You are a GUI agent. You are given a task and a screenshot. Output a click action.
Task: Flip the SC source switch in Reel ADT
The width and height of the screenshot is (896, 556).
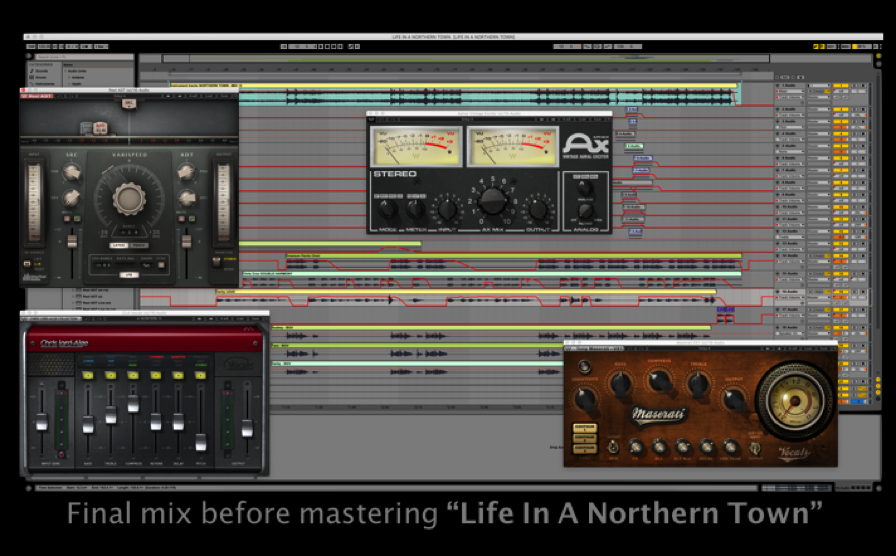tap(27, 263)
